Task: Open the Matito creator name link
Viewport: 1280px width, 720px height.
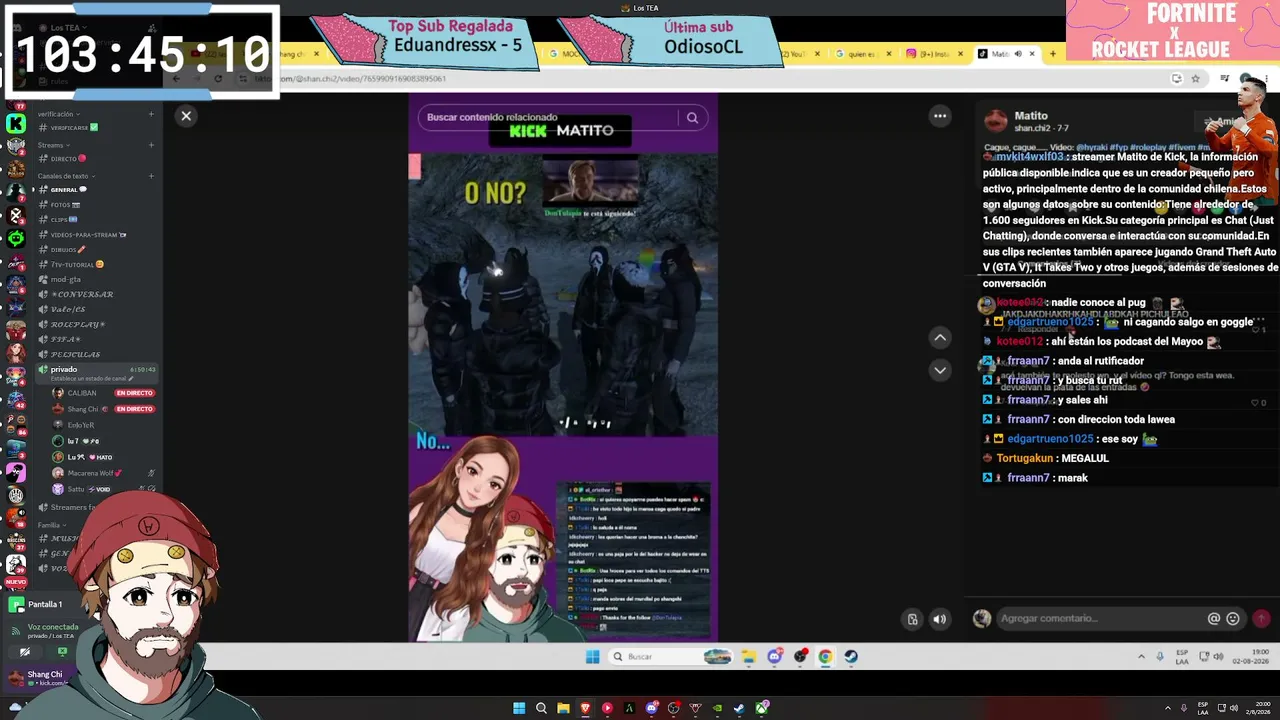Action: (1031, 116)
